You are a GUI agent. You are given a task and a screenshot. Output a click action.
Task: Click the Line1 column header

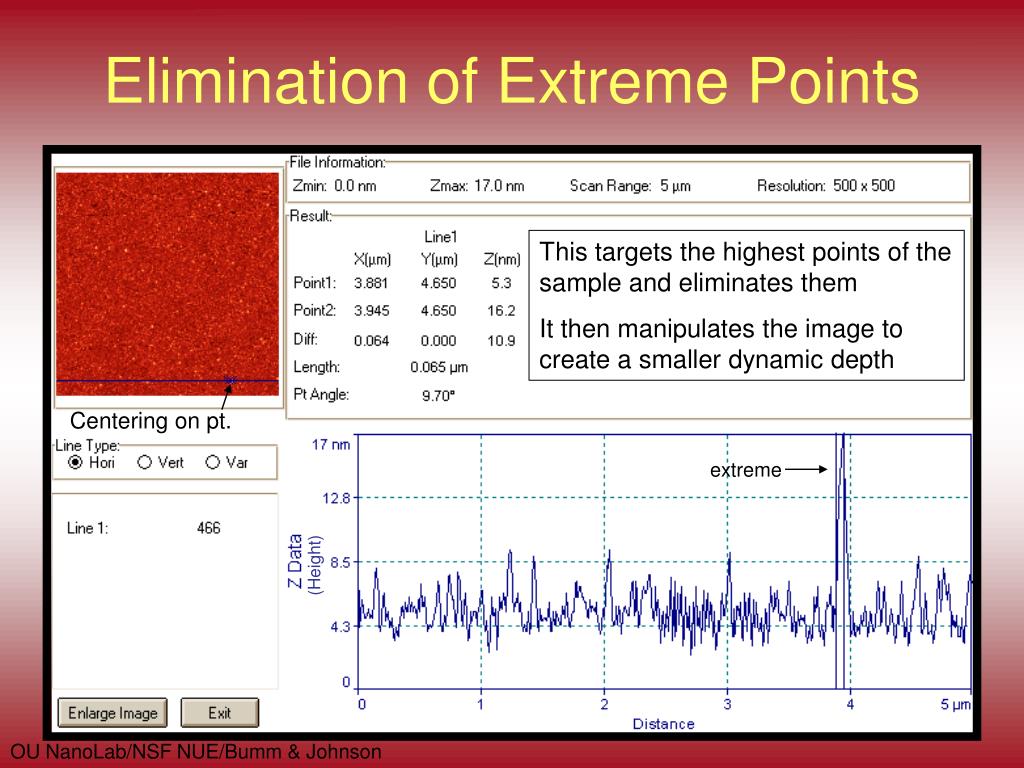[441, 236]
